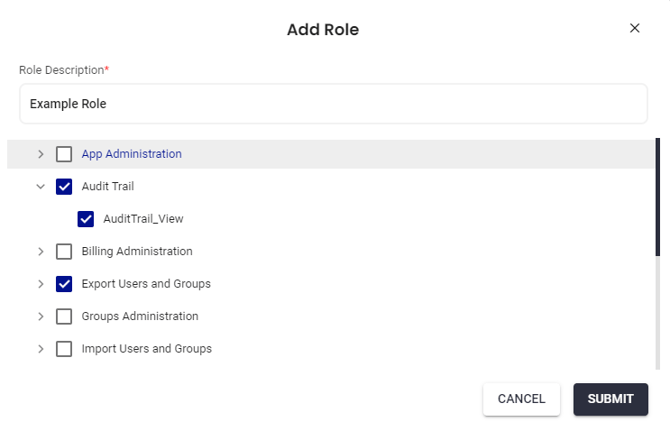Screen dimensions: 670x431
Task: Tick the Groups Administration checkbox
Action: tap(65, 316)
